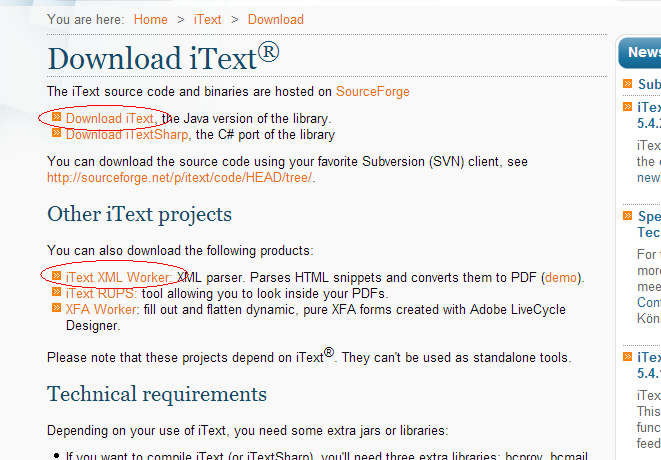This screenshot has height=460, width=661.
Task: Open the Download breadcrumb link
Action: pos(276,19)
